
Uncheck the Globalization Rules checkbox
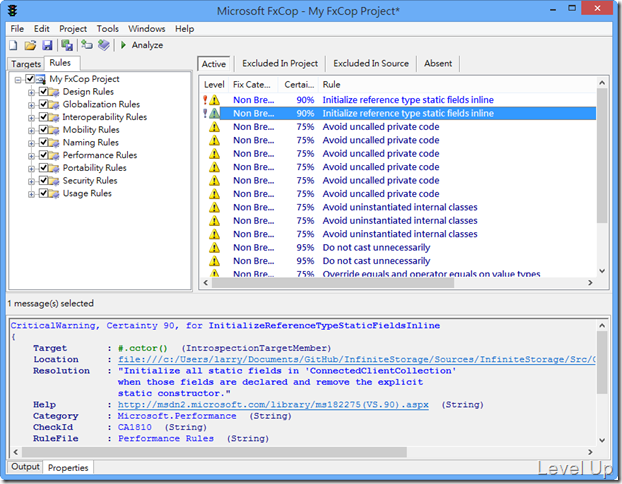pos(43,104)
